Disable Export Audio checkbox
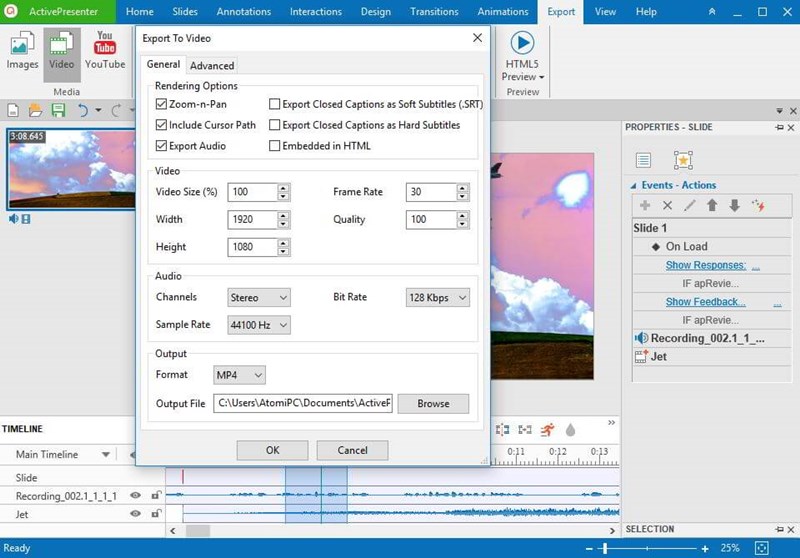Viewport: 800px width, 558px height. coord(161,146)
